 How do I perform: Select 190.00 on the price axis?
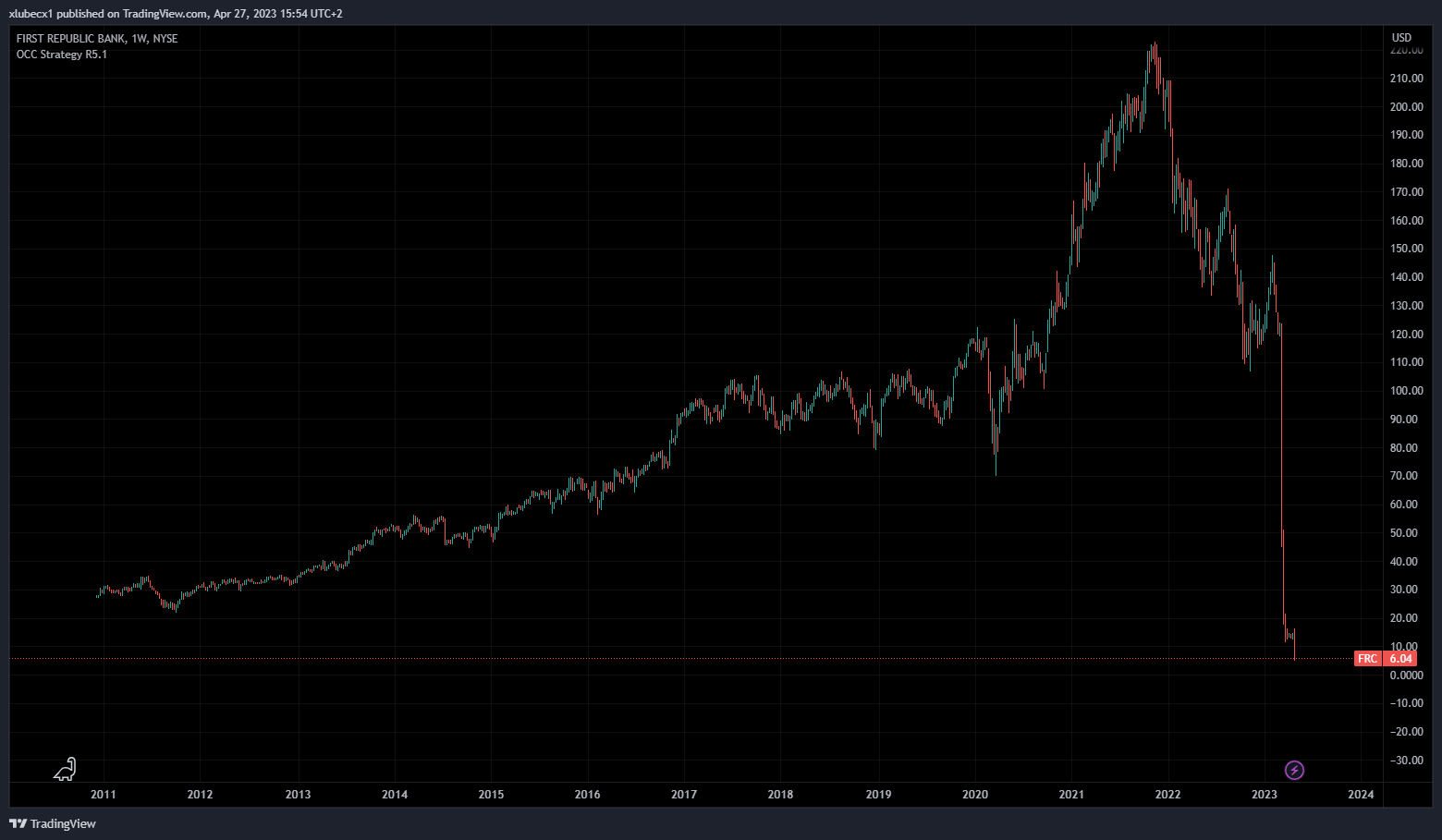pos(1406,135)
